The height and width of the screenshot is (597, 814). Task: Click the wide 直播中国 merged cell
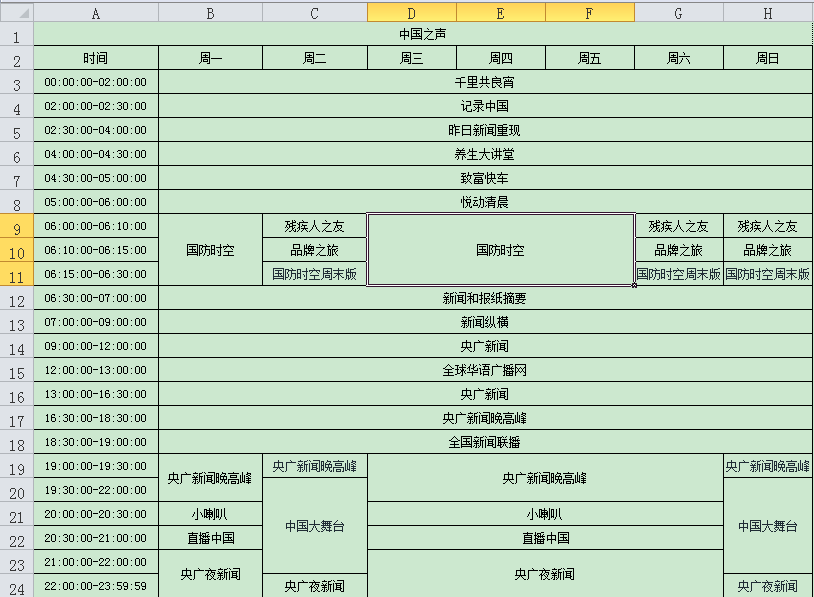(545, 538)
